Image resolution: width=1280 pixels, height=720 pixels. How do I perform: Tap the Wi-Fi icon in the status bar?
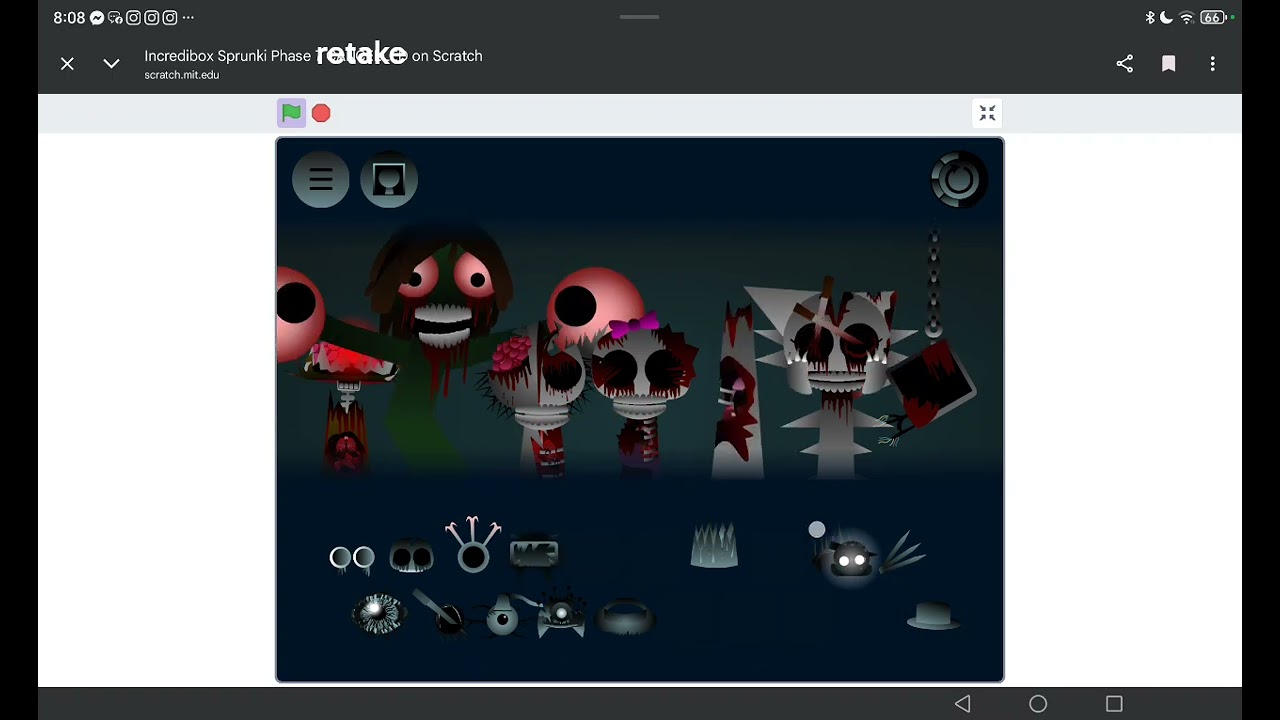(1186, 18)
